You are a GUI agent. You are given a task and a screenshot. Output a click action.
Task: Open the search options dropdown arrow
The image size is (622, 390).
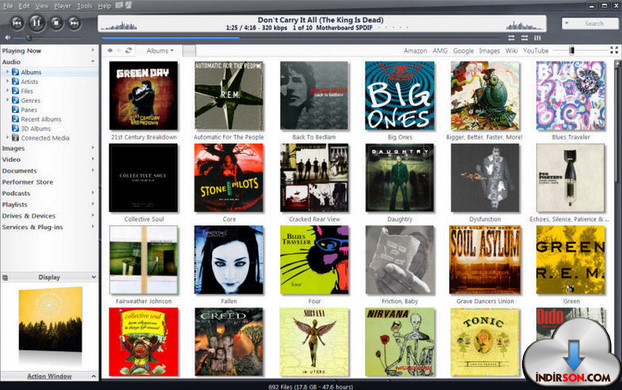(x=567, y=23)
